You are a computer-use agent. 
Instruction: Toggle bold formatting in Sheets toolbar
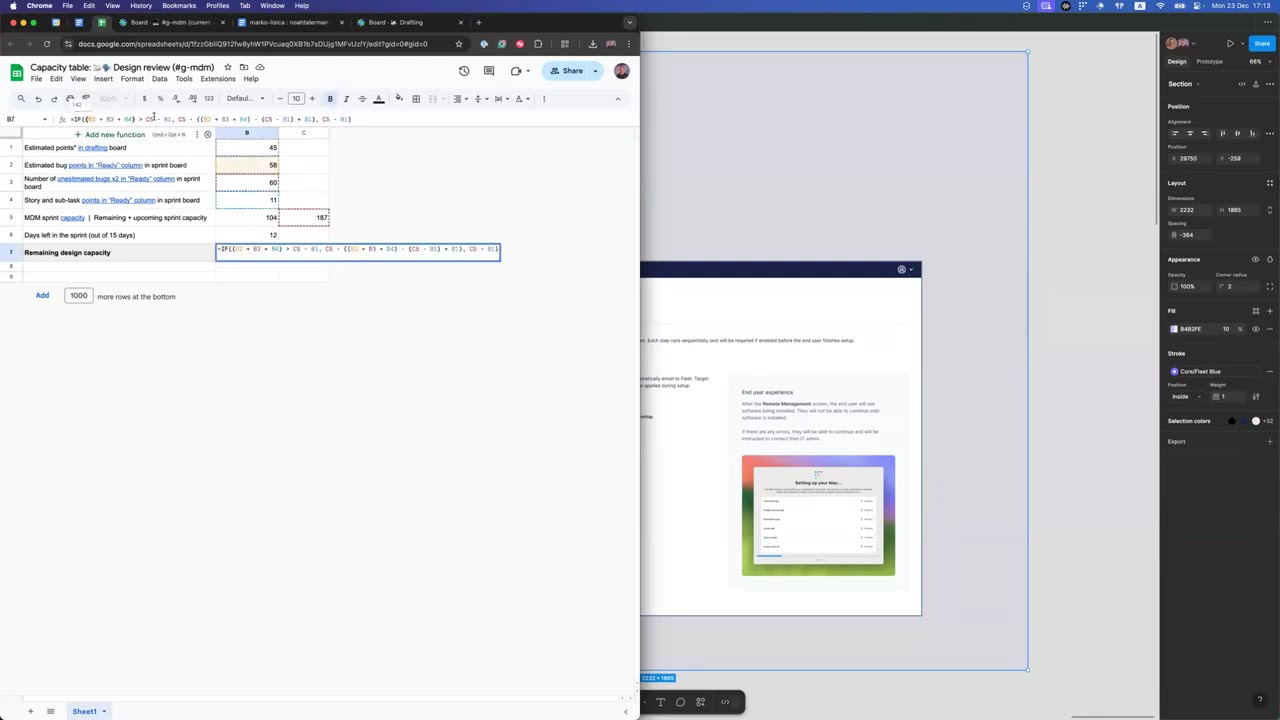[x=330, y=99]
